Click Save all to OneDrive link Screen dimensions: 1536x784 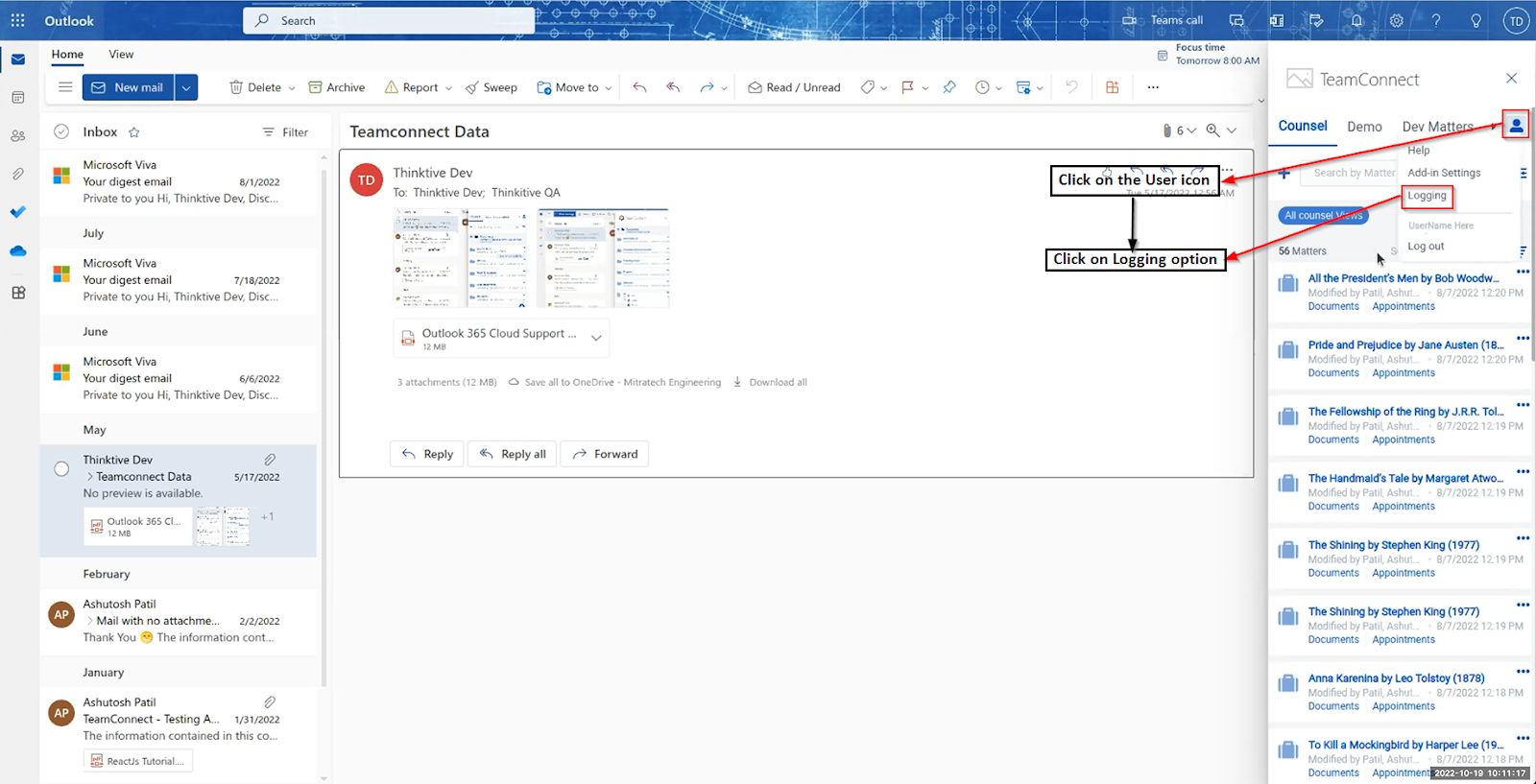point(614,382)
